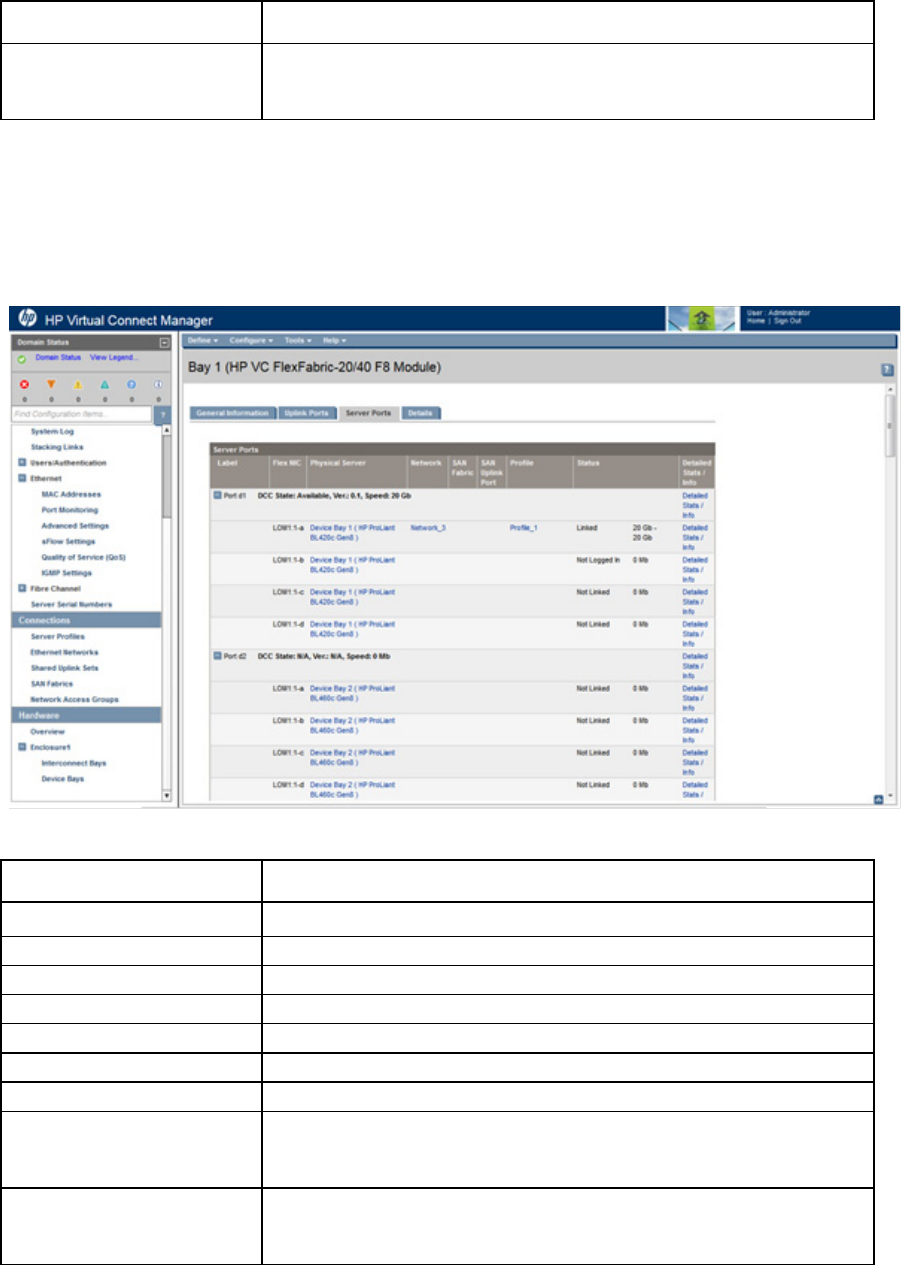Switch to the General Information tab
The width and height of the screenshot is (902, 1265).
231,412
